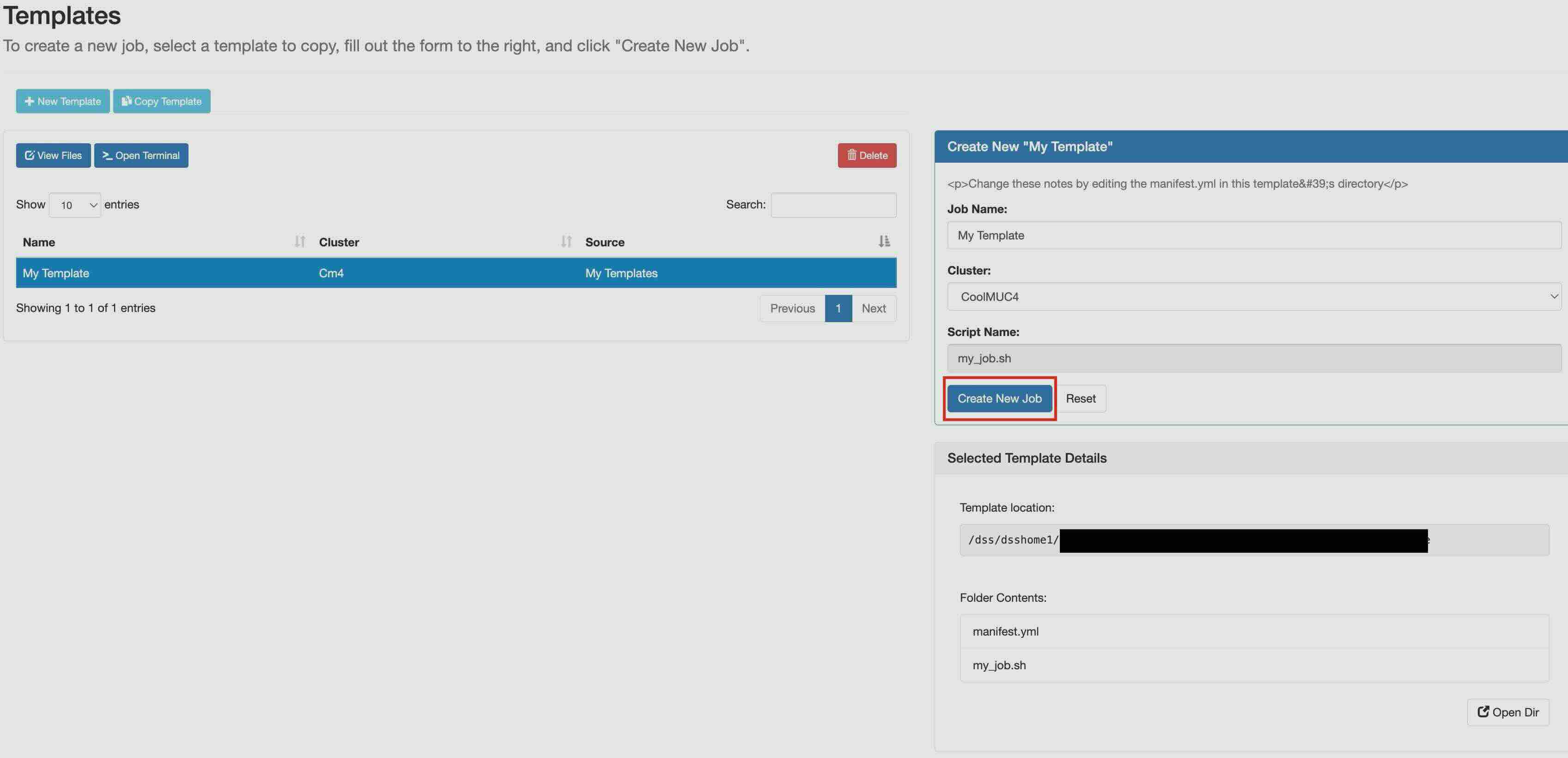
Task: Select the My Template table row
Action: point(456,273)
